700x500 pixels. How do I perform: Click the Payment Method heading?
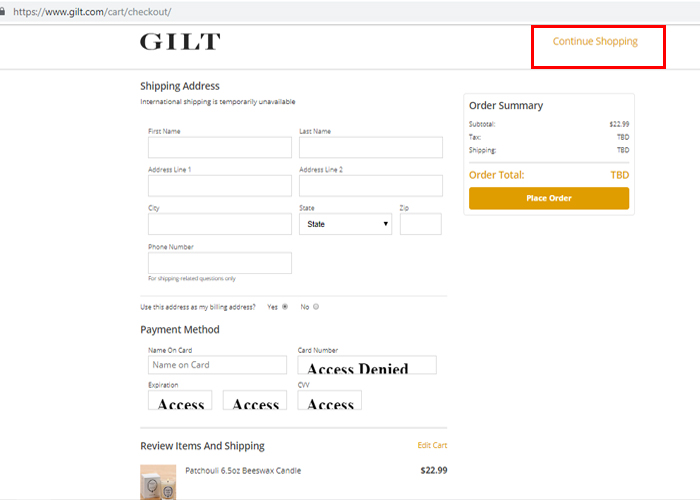pos(180,329)
